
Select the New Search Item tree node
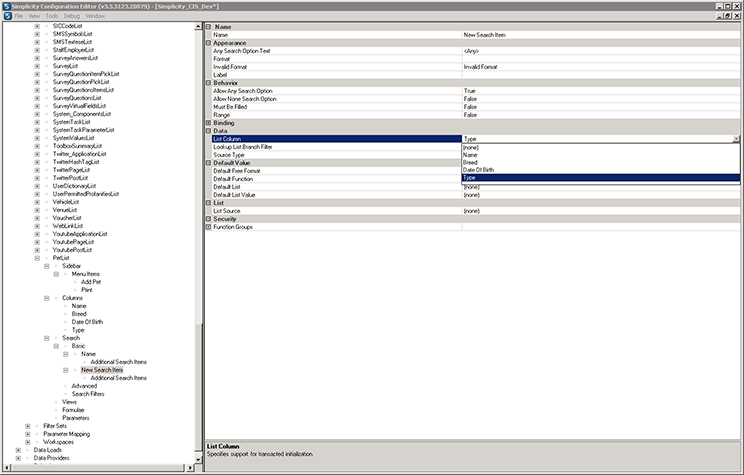[x=102, y=370]
